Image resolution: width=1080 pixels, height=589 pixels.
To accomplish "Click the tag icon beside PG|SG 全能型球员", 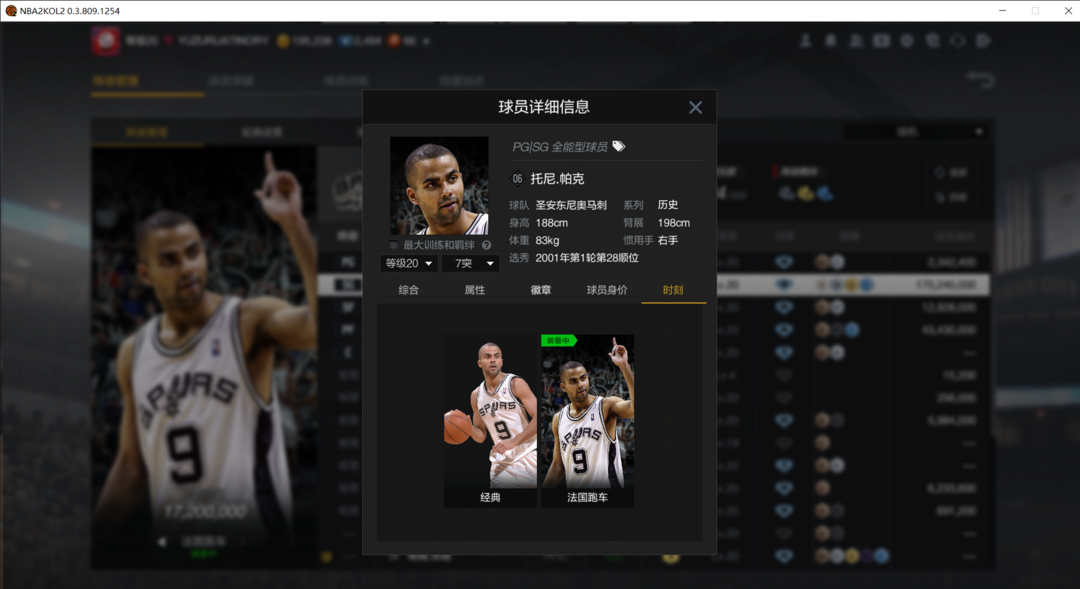I will click(x=619, y=146).
